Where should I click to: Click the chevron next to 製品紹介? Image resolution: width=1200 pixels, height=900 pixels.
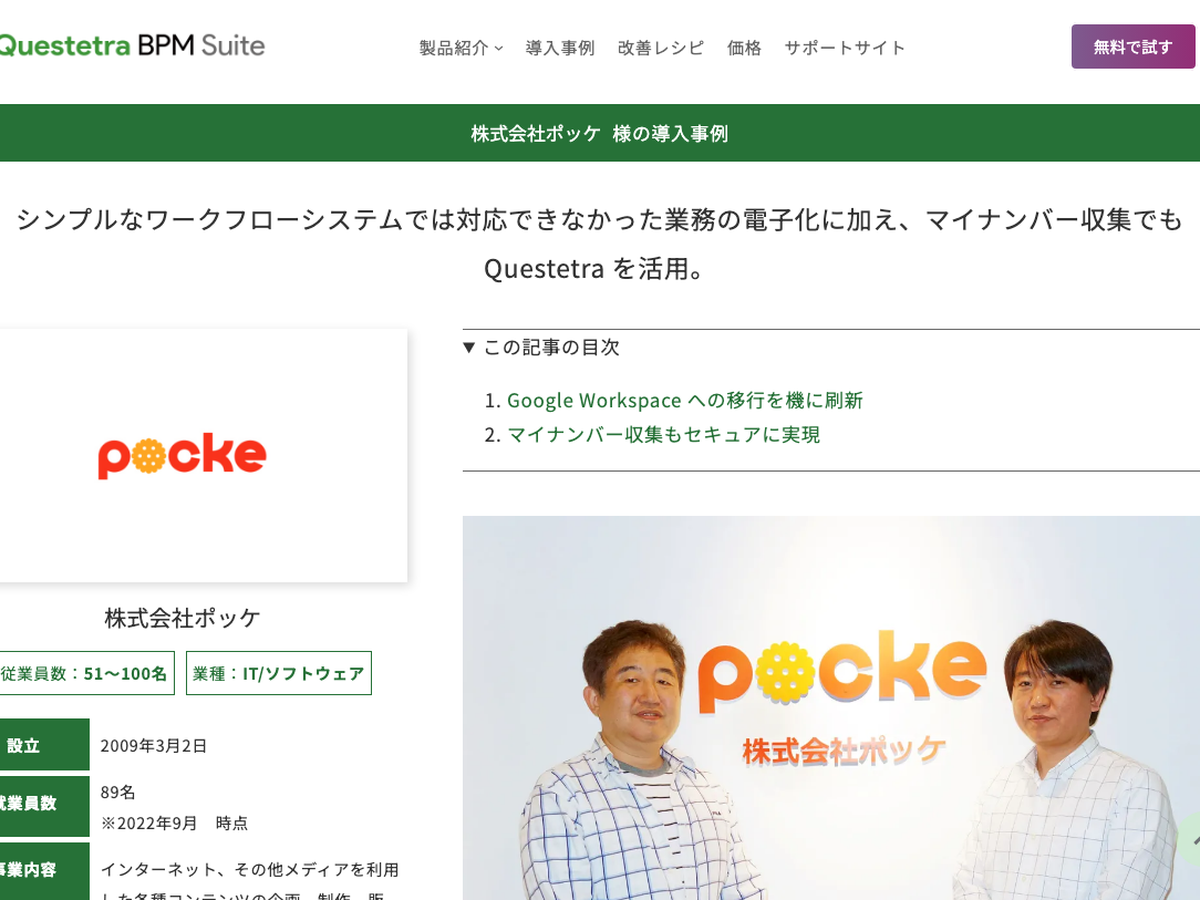point(498,48)
